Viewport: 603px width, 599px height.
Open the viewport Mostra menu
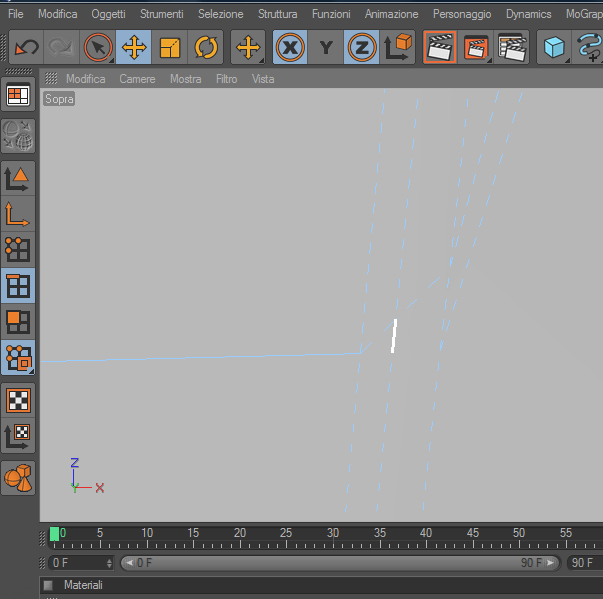point(186,79)
